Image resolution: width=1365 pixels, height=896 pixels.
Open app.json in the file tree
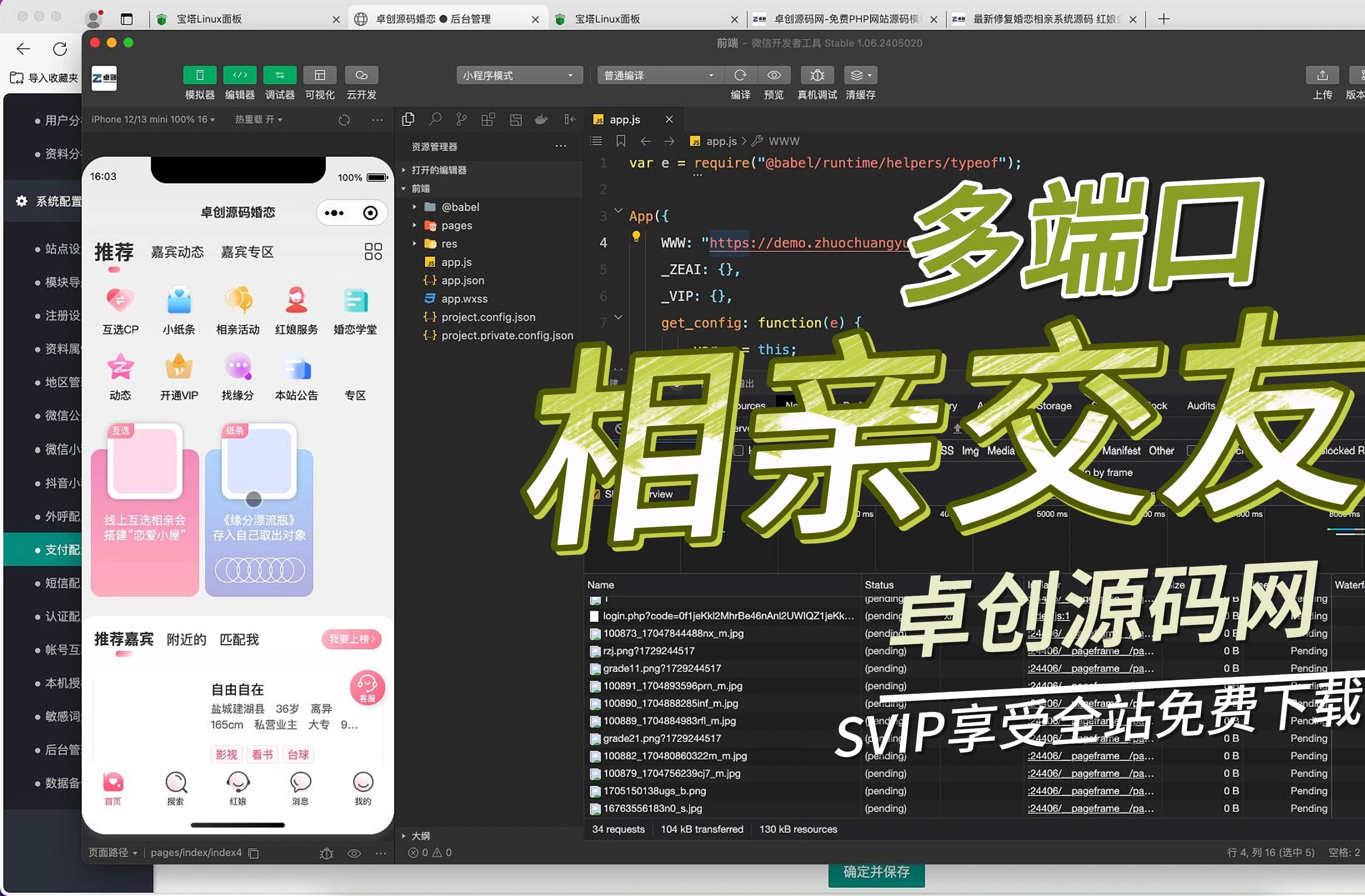(462, 280)
